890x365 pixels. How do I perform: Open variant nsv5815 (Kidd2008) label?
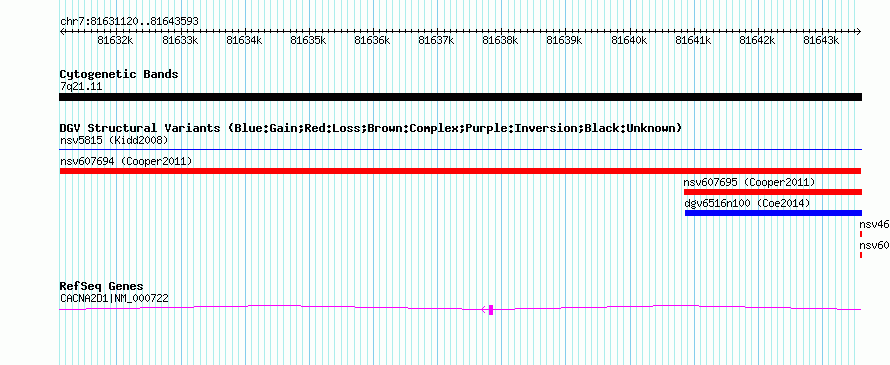tap(114, 140)
